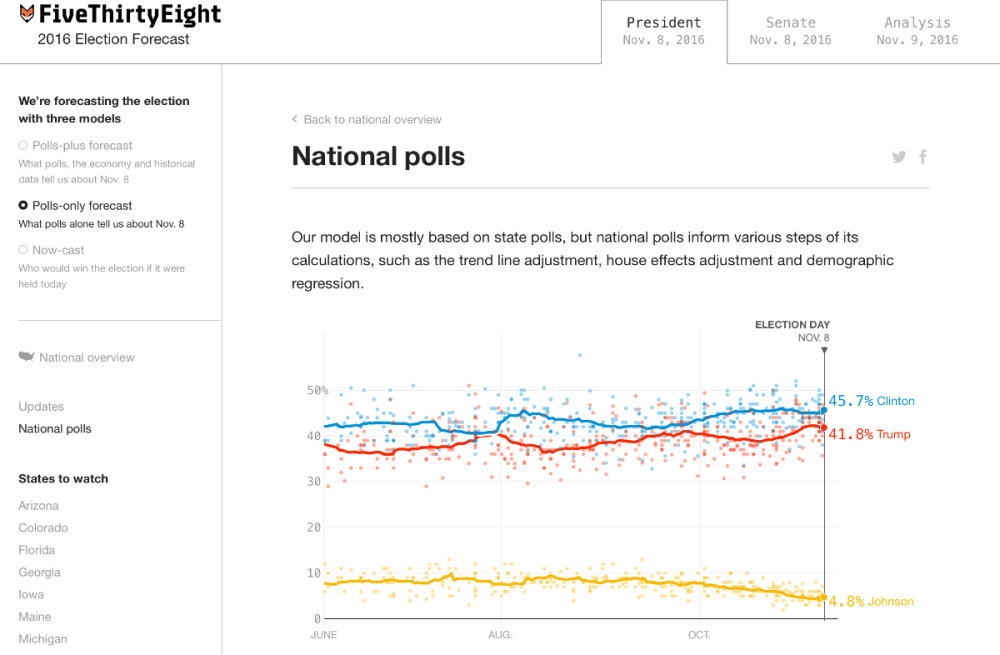Screen dimensions: 1000x655
Task: Click the US map icon by National overview
Action: tap(26, 357)
